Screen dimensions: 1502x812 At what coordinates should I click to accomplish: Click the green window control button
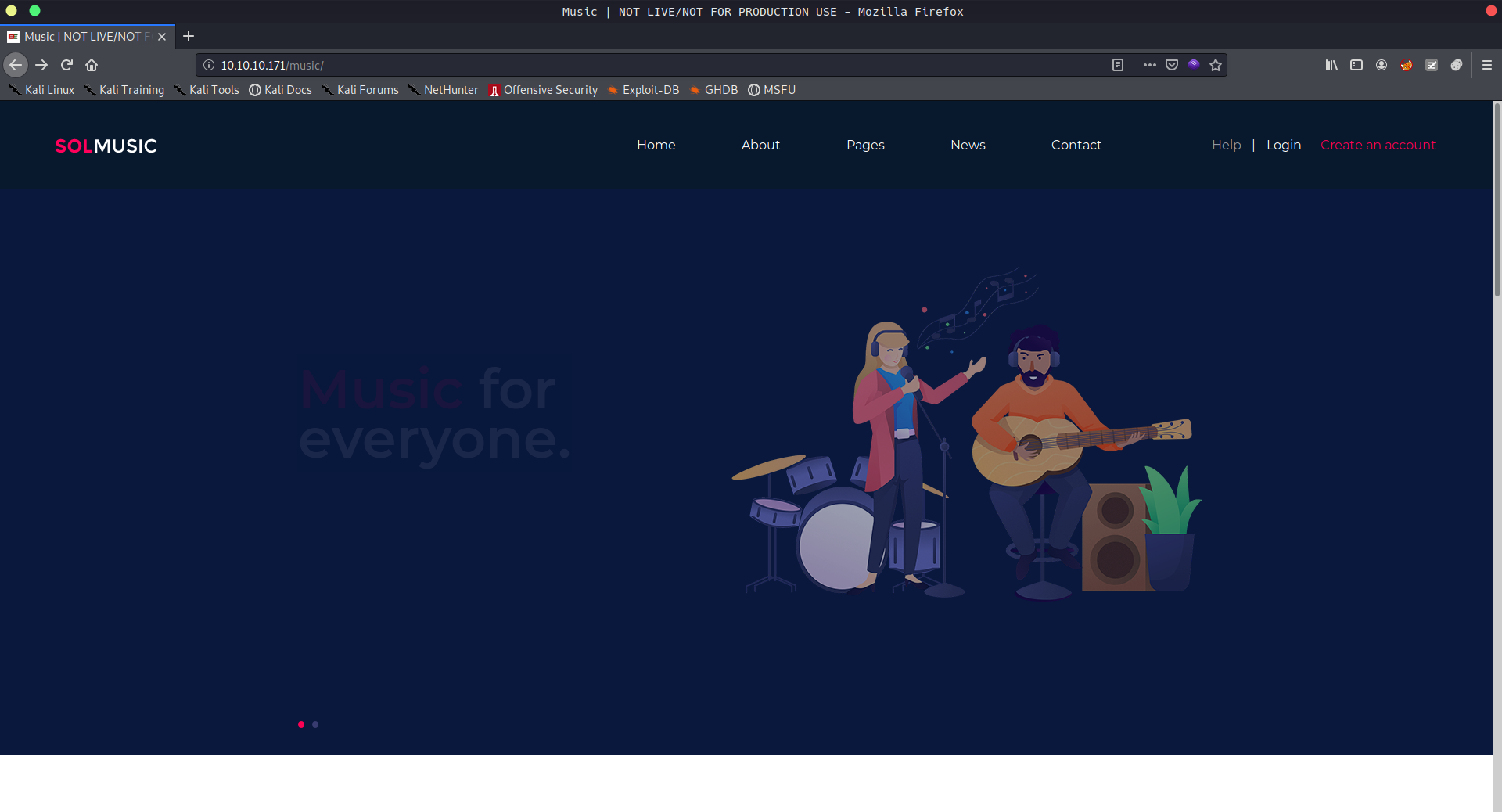35,11
